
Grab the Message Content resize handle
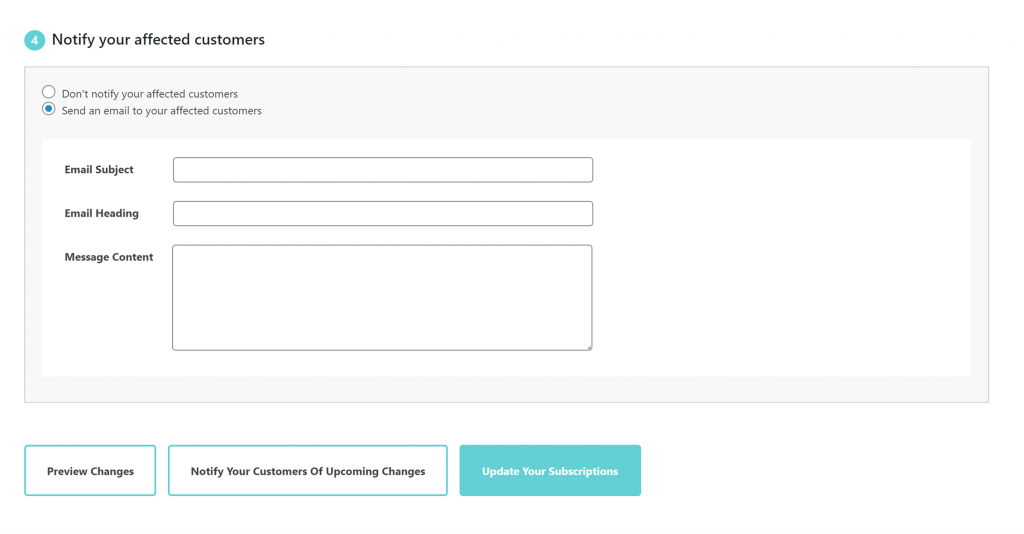pos(588,347)
